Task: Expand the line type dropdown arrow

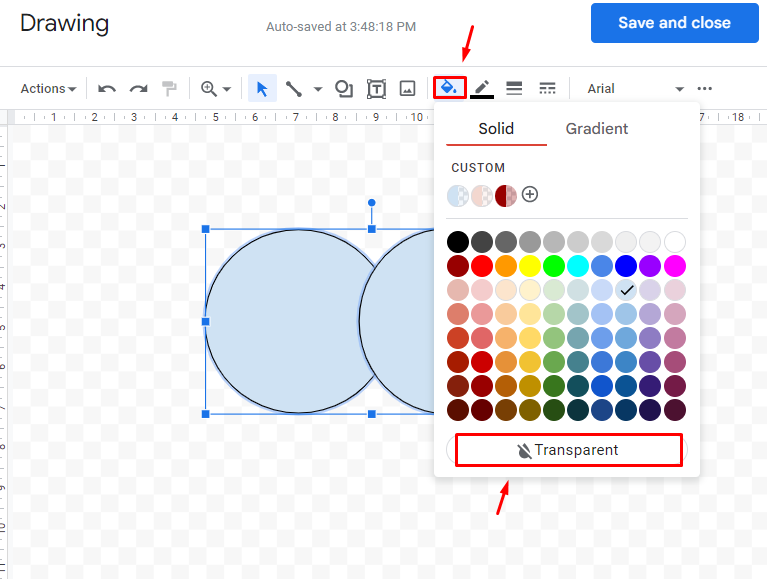Action: [x=318, y=89]
